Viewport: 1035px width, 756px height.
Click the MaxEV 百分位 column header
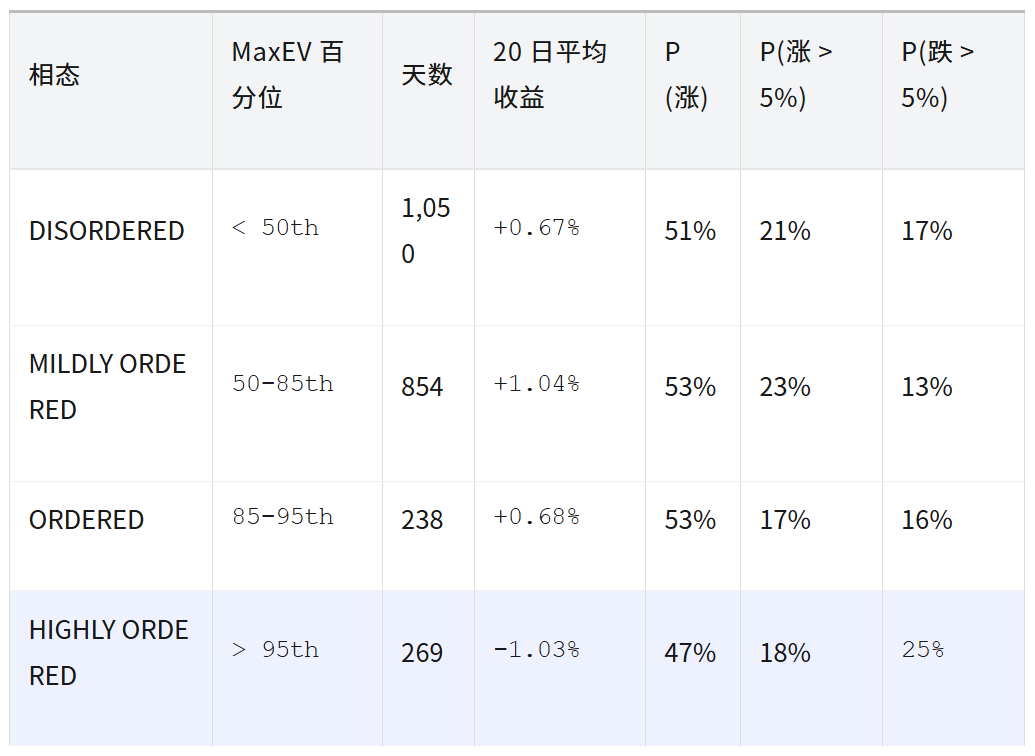click(288, 75)
